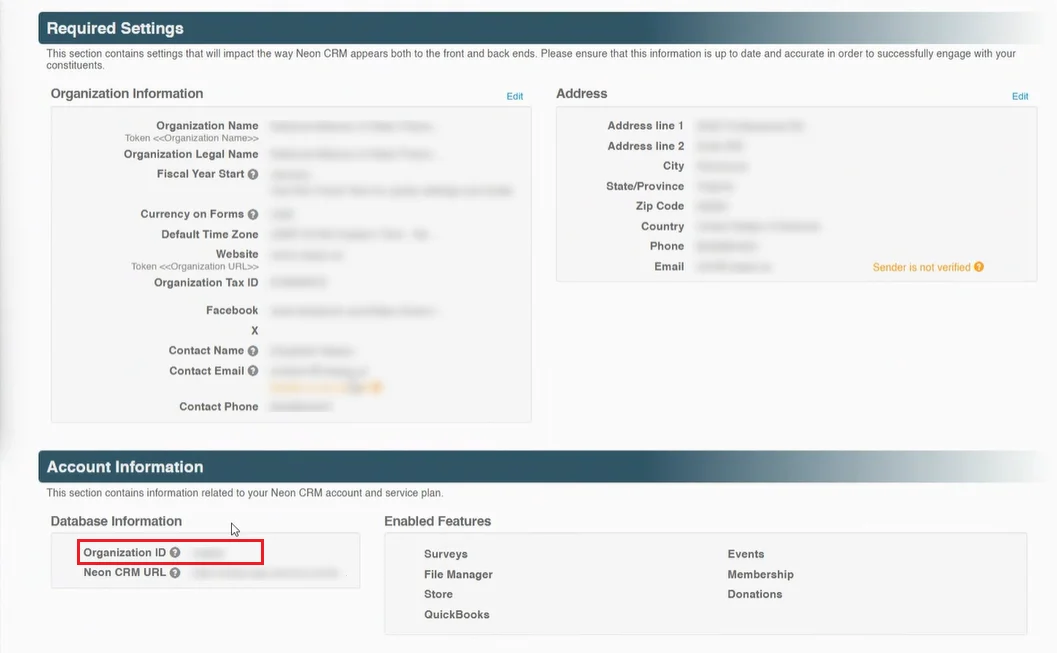The height and width of the screenshot is (653, 1057).
Task: Edit the Organization Information section
Action: coord(514,96)
